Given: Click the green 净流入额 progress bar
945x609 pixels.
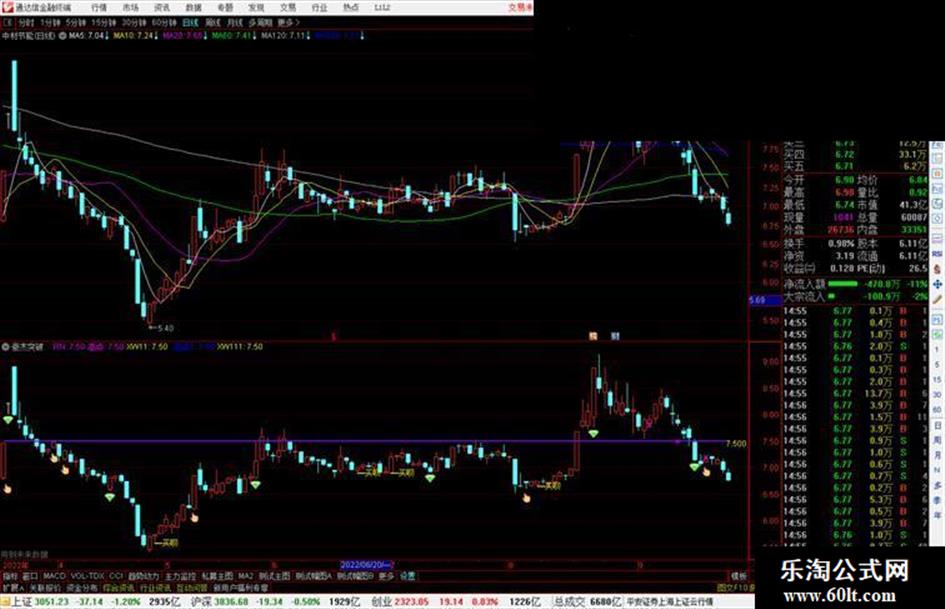Looking at the screenshot, I should [843, 283].
